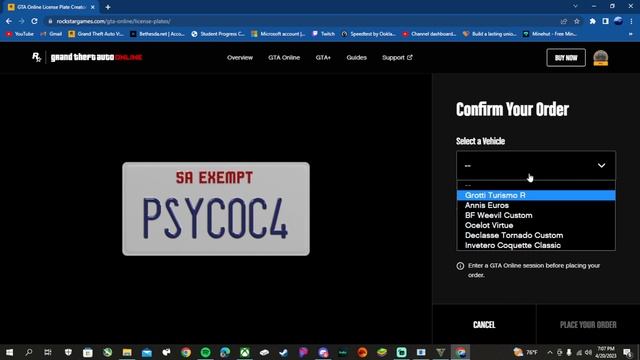Open the GTA Online nav item
640x360 pixels.
(x=284, y=58)
